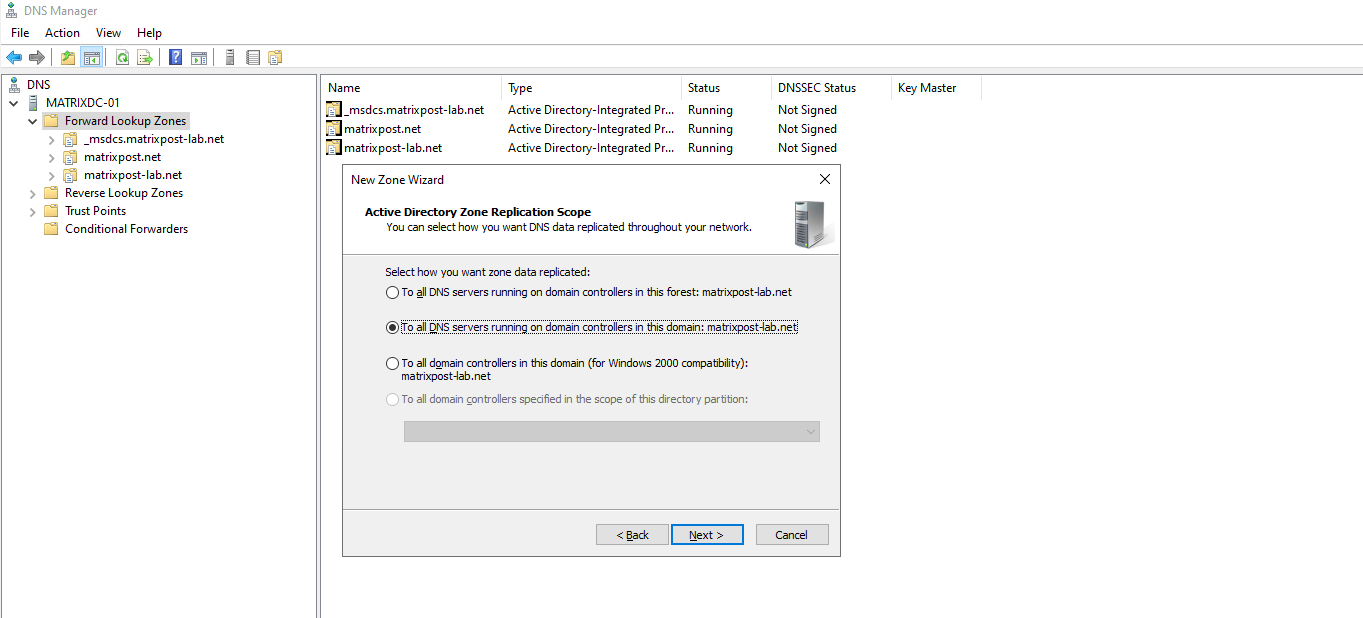Open the Action menu
The image size is (1363, 618).
point(62,33)
